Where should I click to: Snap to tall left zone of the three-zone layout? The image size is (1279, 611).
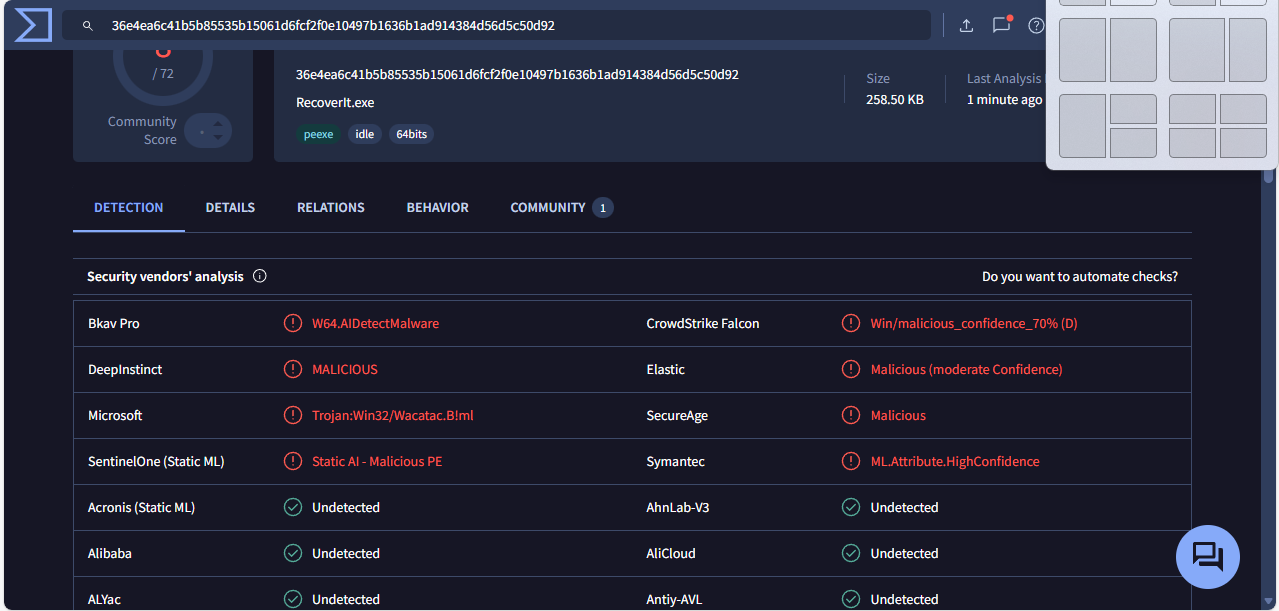tap(1082, 126)
